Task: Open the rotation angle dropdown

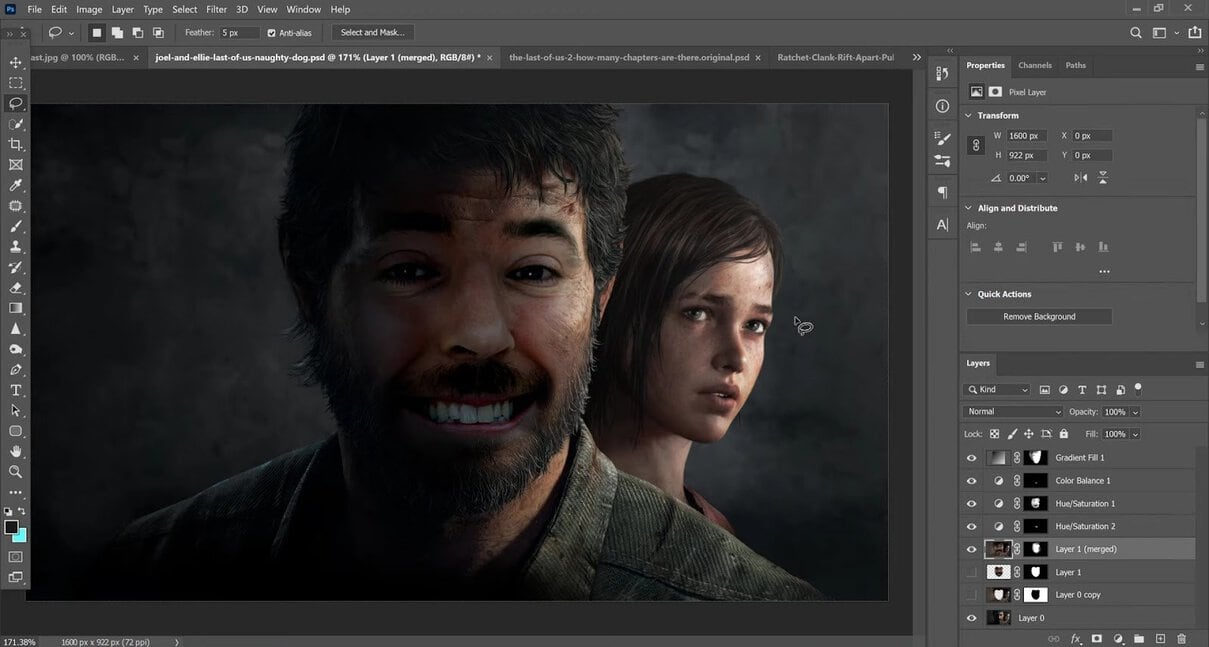Action: (1043, 178)
